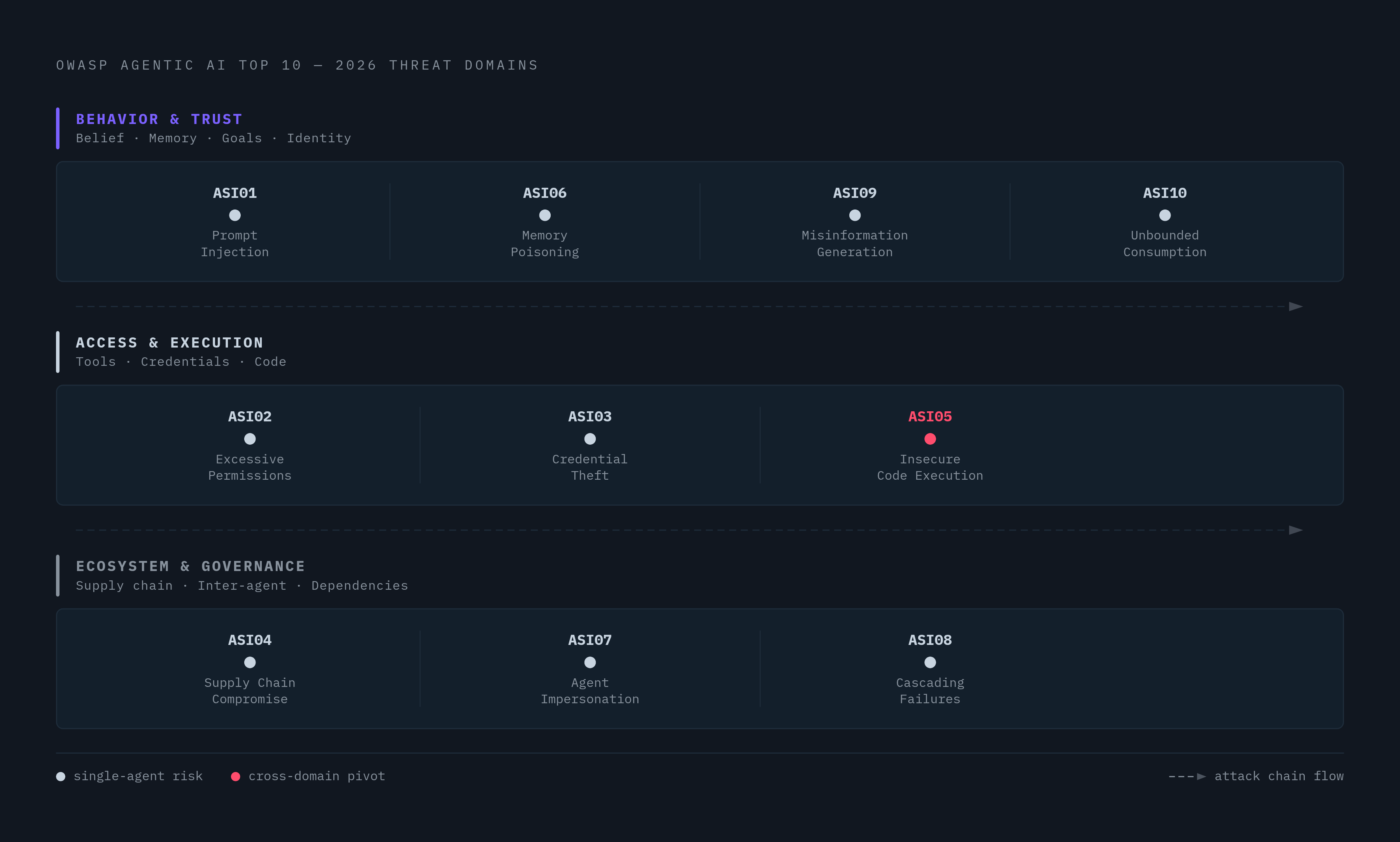Screen dimensions: 1400x842
Task: Click the Misinformation Generation description
Action: 855,243
